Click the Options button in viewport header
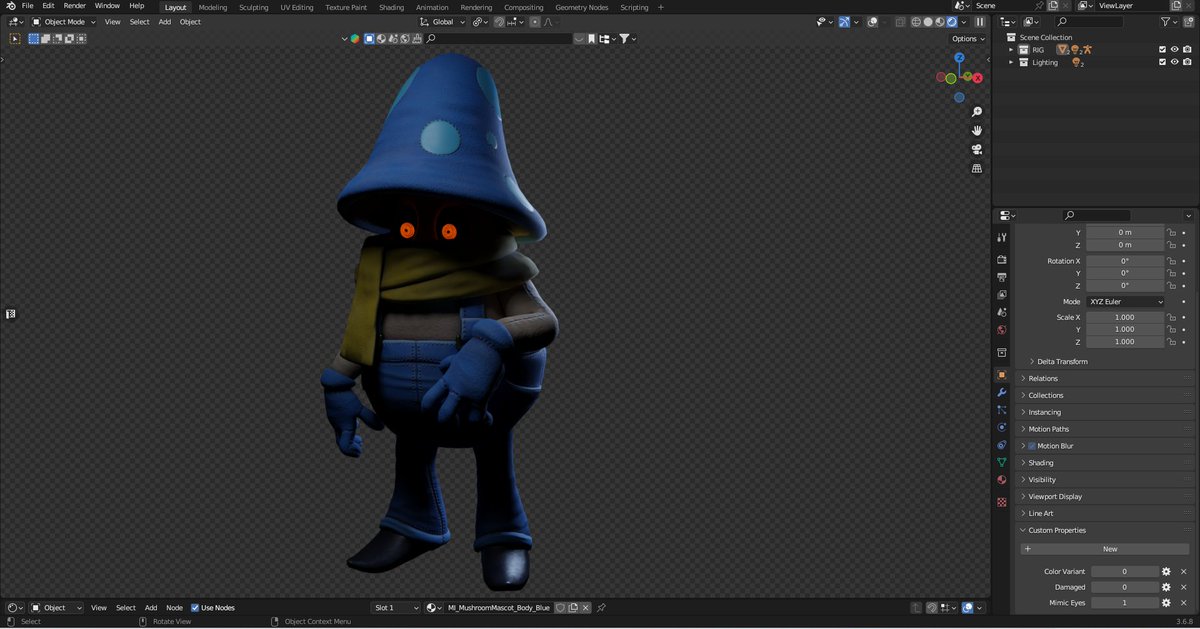The width and height of the screenshot is (1200, 629). [965, 38]
